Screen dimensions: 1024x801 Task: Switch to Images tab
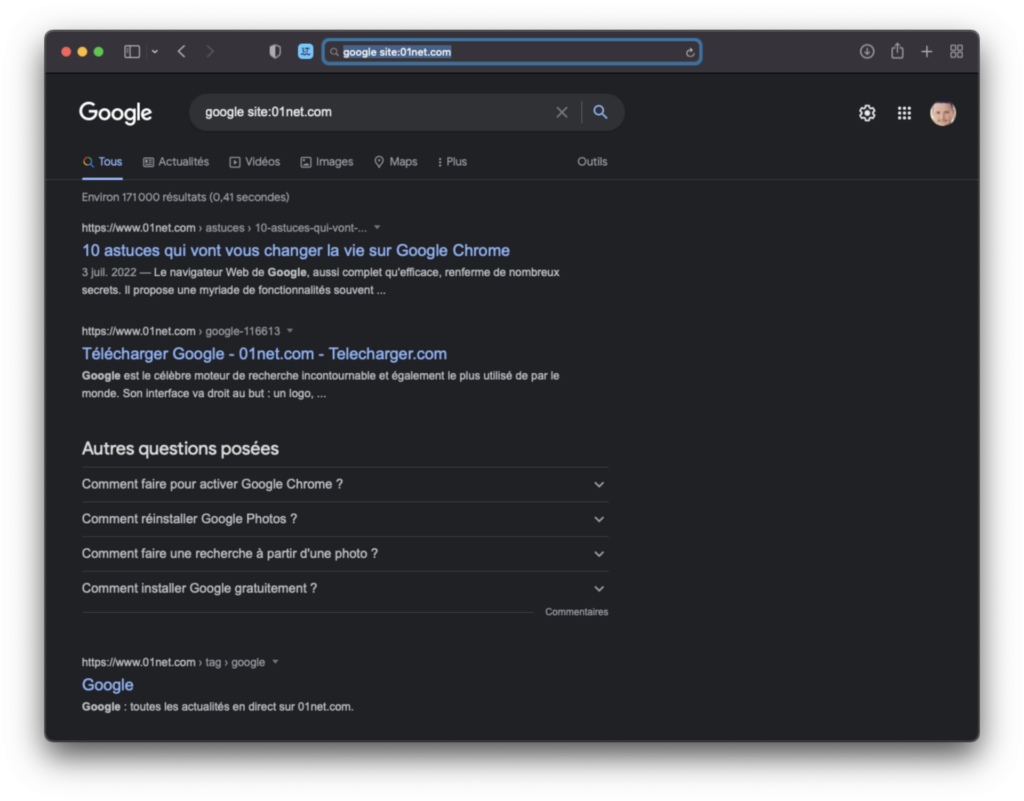coord(327,162)
